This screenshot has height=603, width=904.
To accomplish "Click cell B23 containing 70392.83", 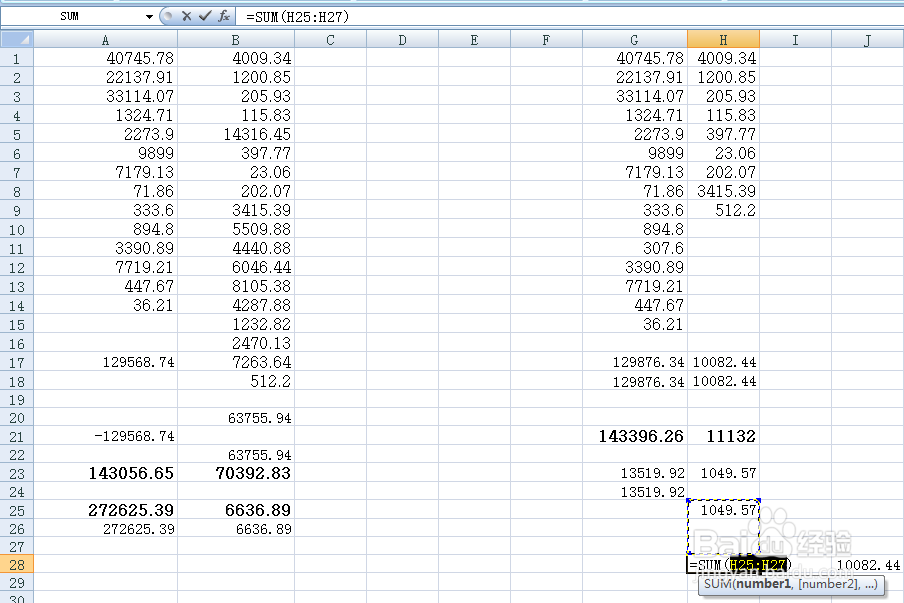I will (236, 473).
